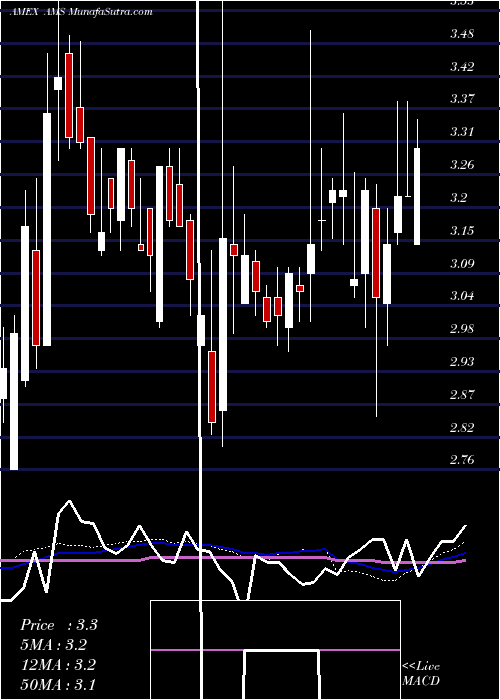Click the '50MA : 3.1' readout
Image resolution: width=500 pixels, height=700 pixels.
(x=58, y=685)
